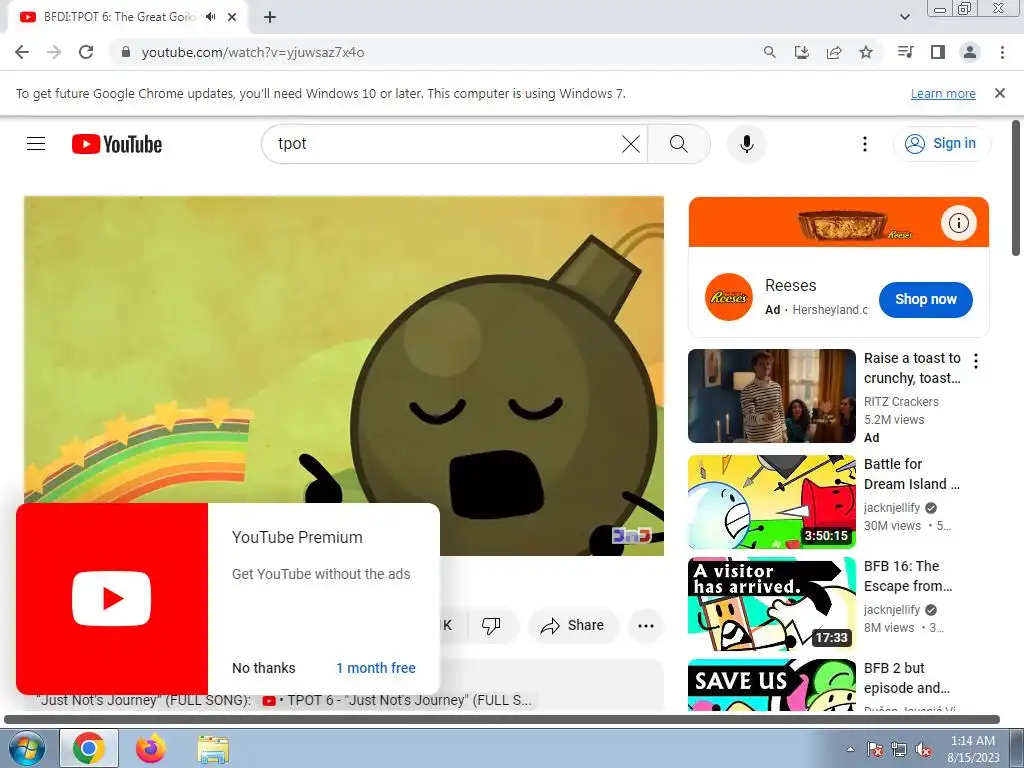
Task: Click the TPOT 6 Just Not's Journey link
Action: pyautogui.click(x=399, y=701)
